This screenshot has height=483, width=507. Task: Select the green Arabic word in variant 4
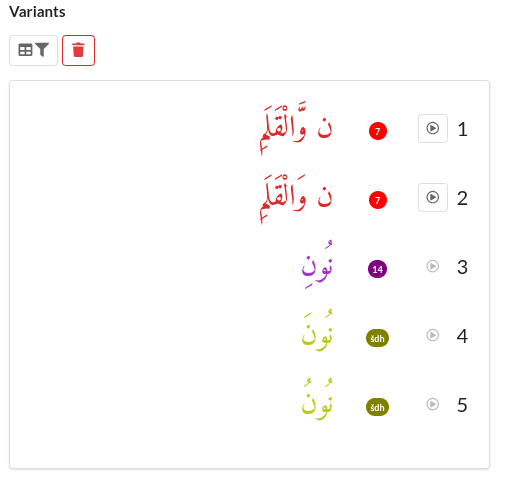point(317,331)
